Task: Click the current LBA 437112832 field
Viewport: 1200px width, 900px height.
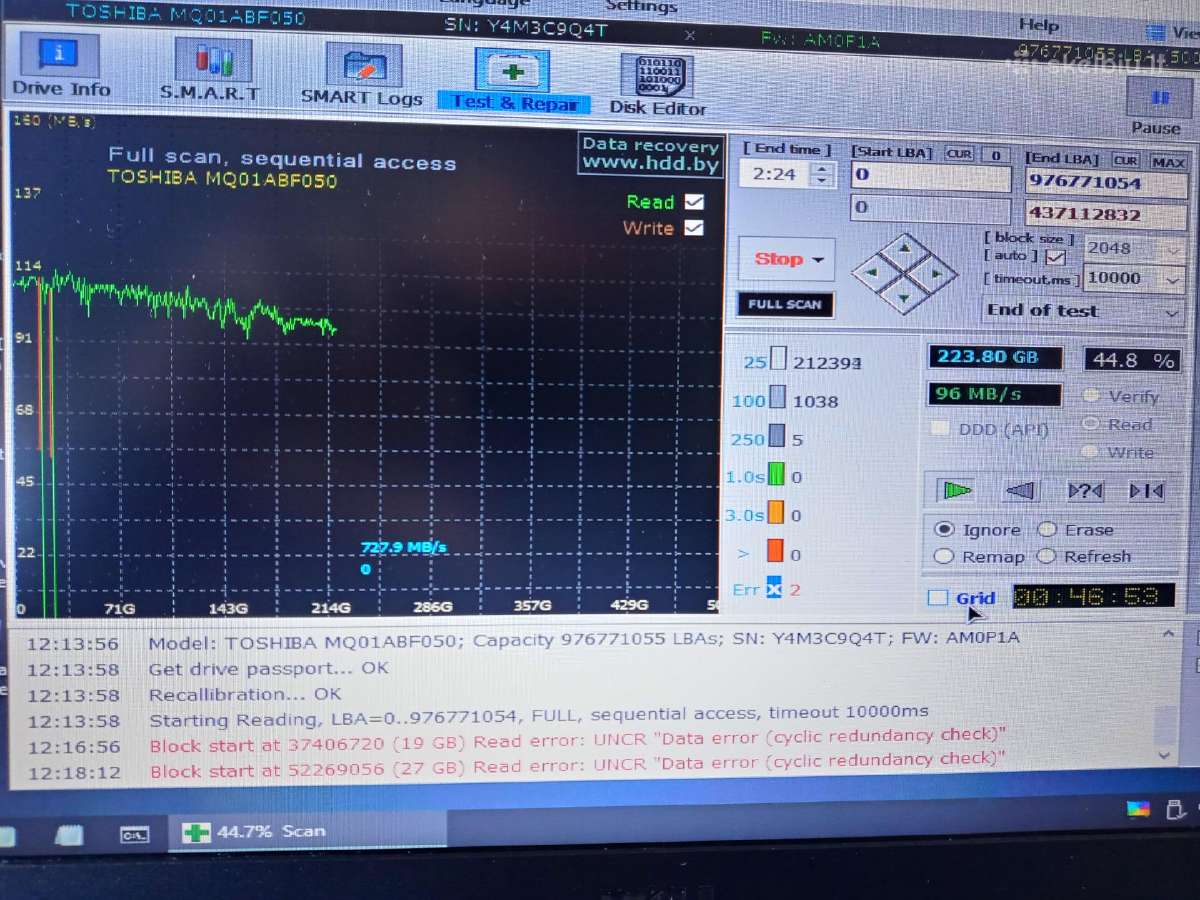Action: point(1105,214)
